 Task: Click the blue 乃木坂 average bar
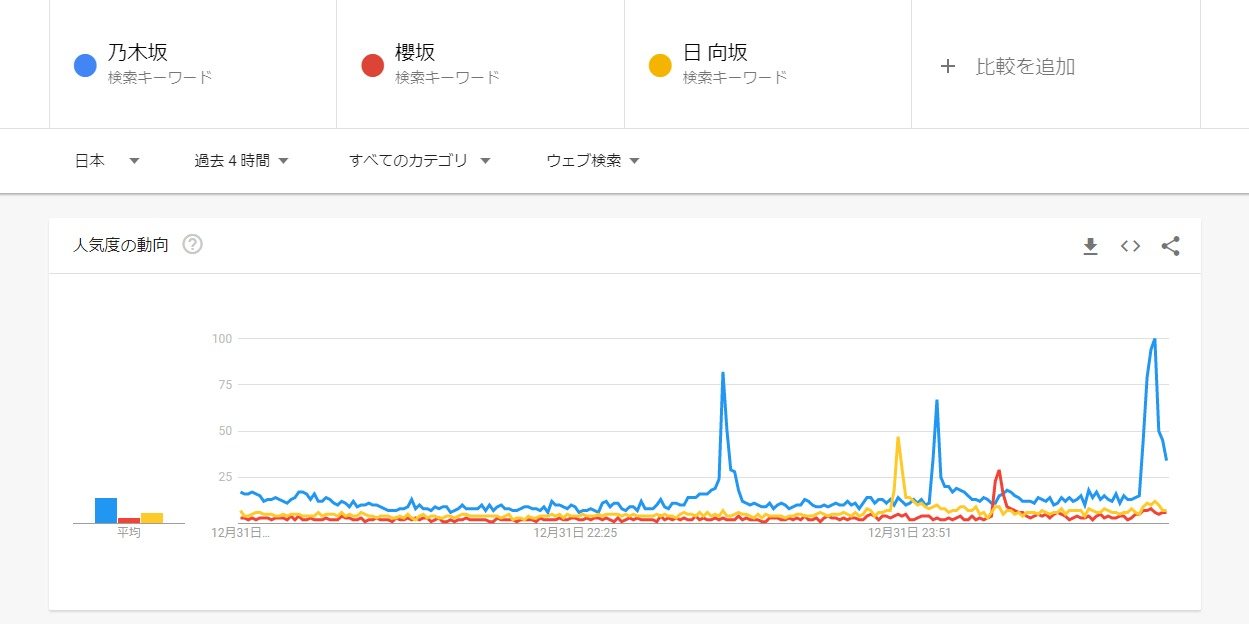tap(106, 510)
